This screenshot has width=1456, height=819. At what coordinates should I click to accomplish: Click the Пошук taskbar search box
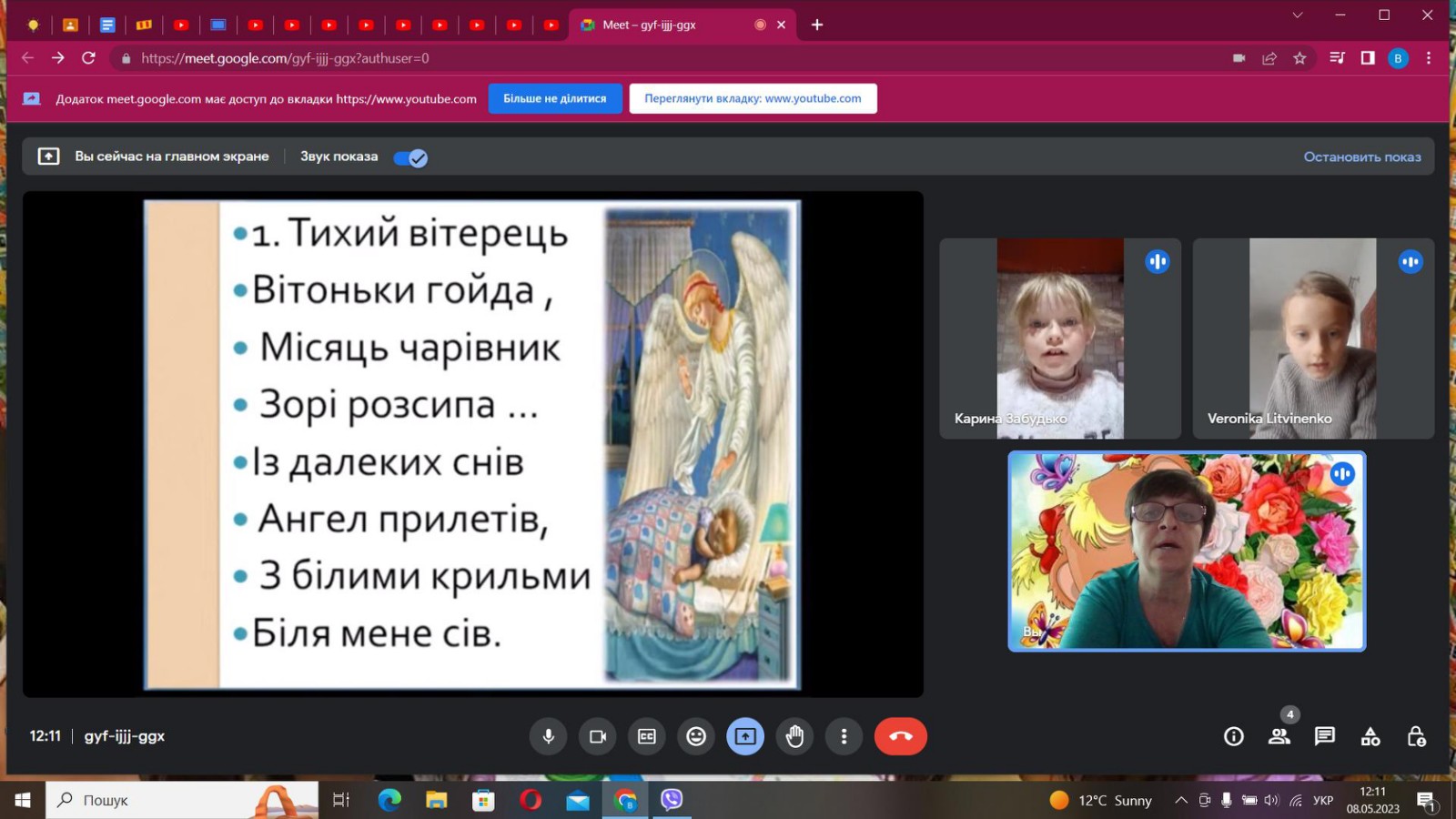[x=182, y=800]
